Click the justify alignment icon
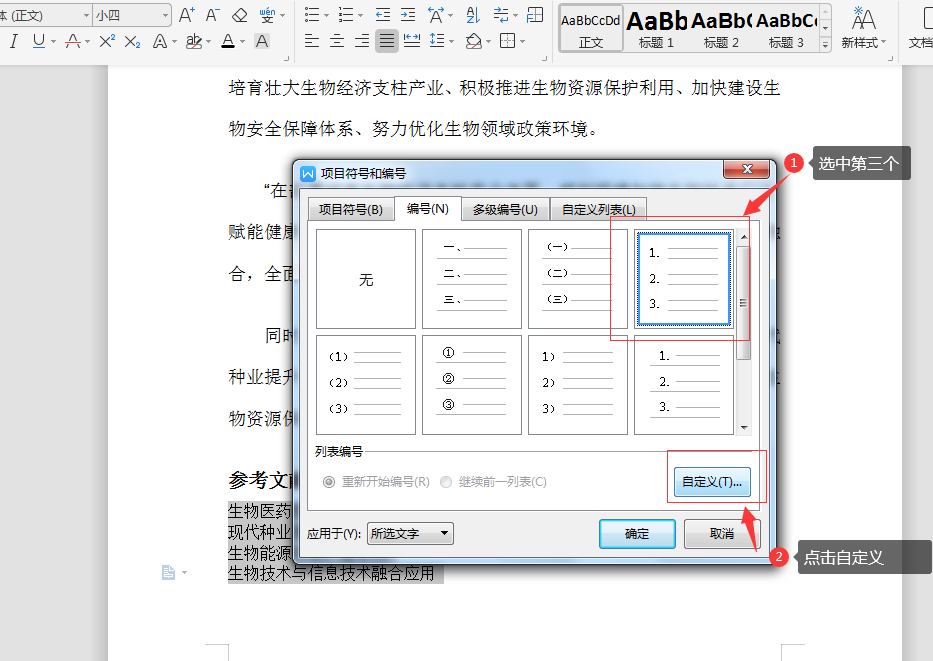This screenshot has height=661, width=933. 387,41
